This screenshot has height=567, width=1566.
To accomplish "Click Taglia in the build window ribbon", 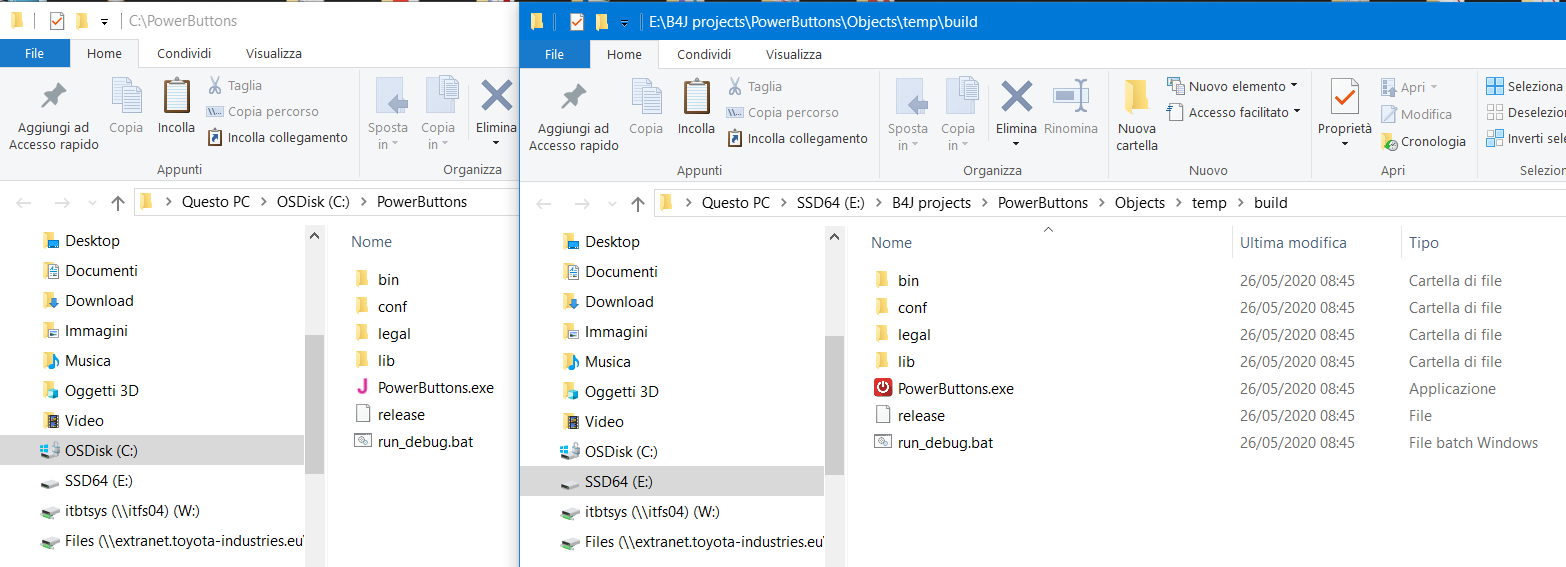I will click(x=754, y=87).
